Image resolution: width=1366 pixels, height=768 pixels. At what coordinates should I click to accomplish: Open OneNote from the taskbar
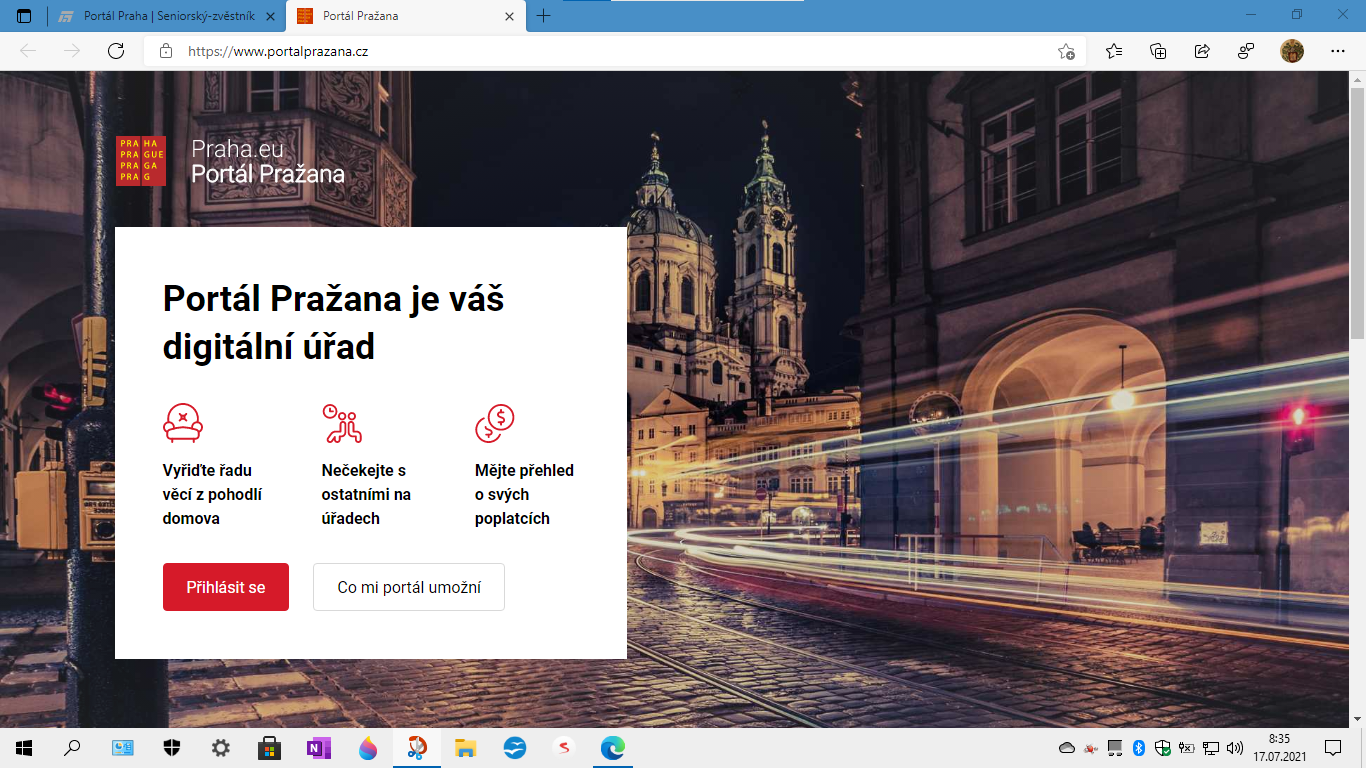[319, 748]
